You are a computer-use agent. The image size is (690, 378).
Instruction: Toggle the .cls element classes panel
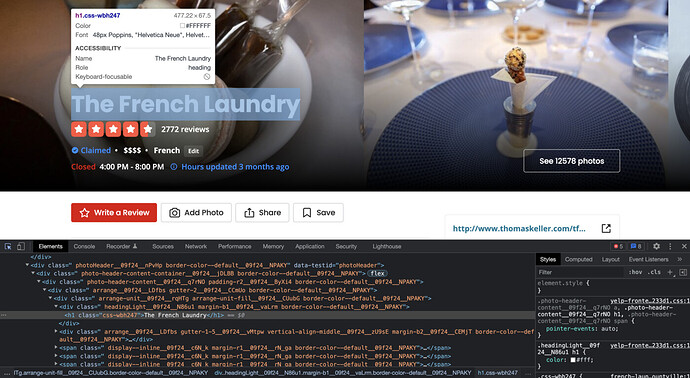[x=655, y=272]
